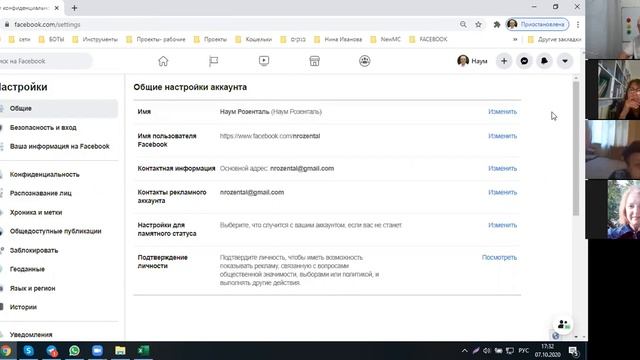Open the Groups icon in the top navigation
This screenshot has width=640, height=360.
(364, 61)
